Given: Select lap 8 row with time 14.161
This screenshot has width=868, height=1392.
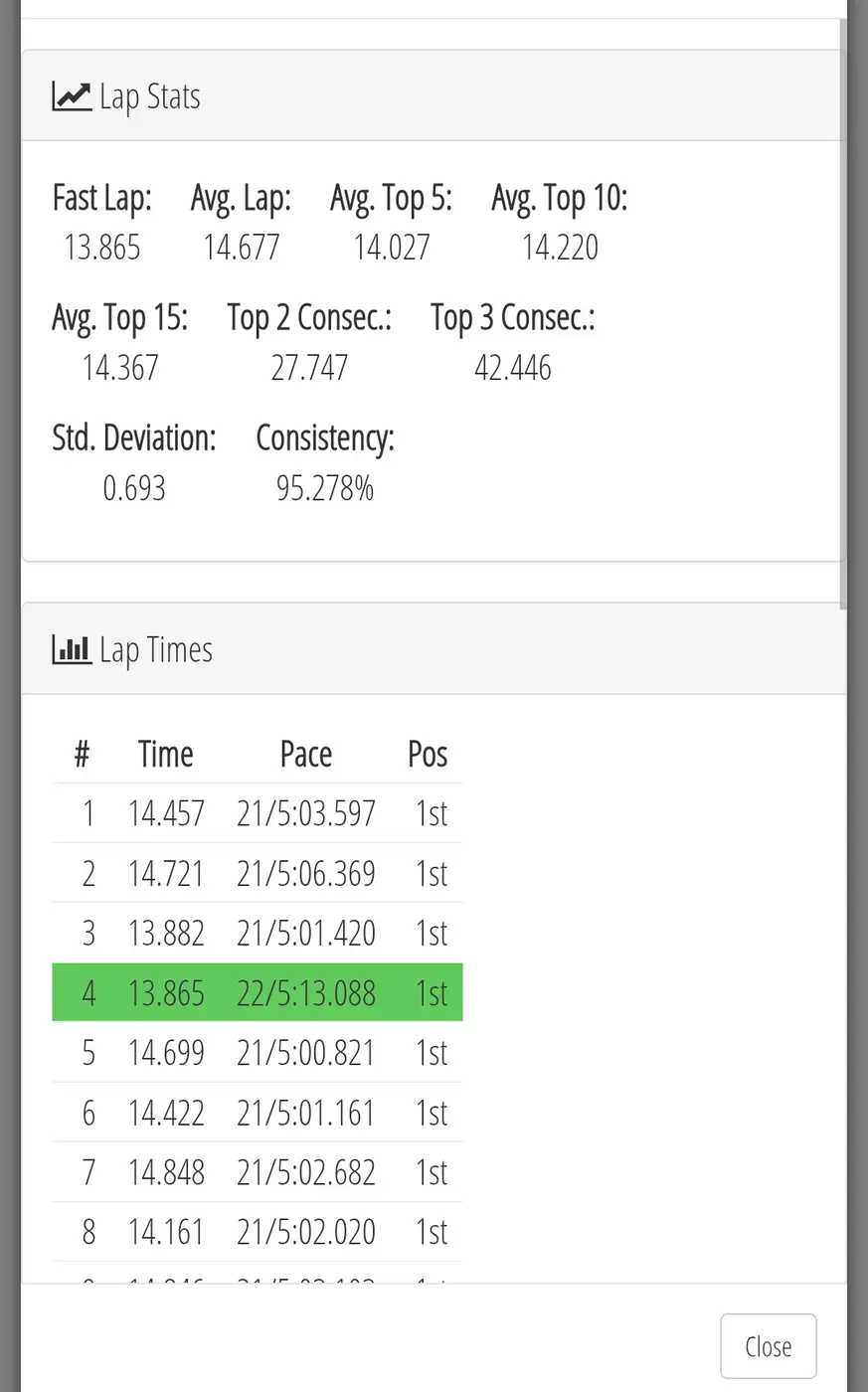Looking at the screenshot, I should coord(258,1231).
